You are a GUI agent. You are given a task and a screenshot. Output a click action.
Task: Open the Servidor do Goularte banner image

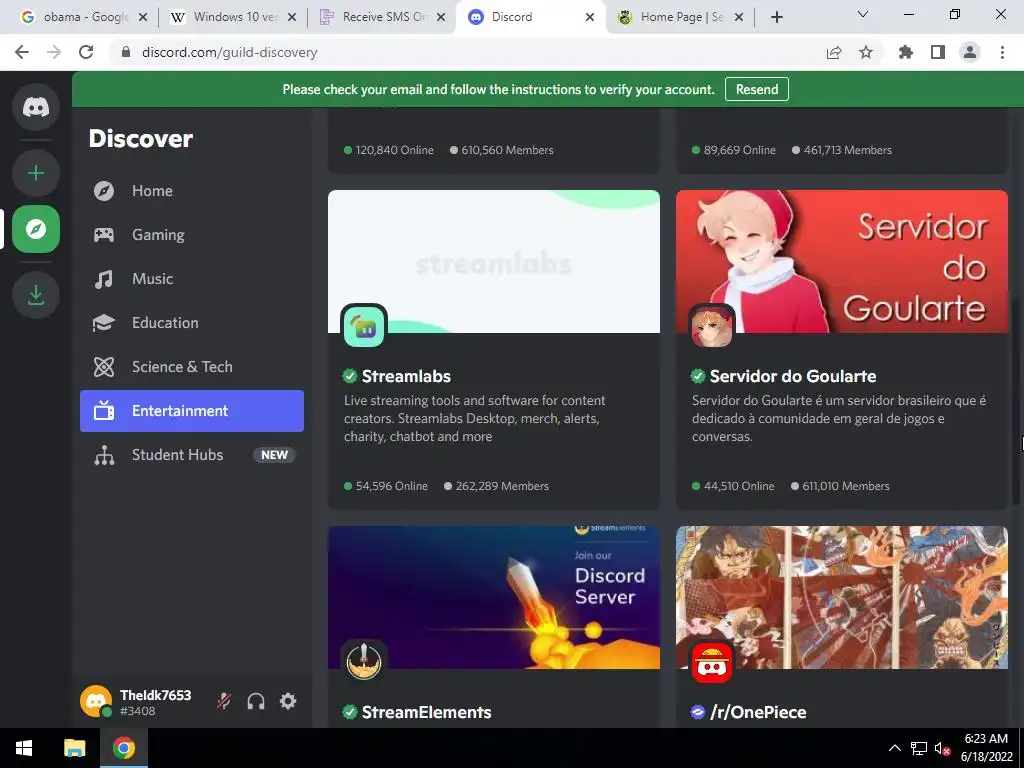tap(842, 261)
